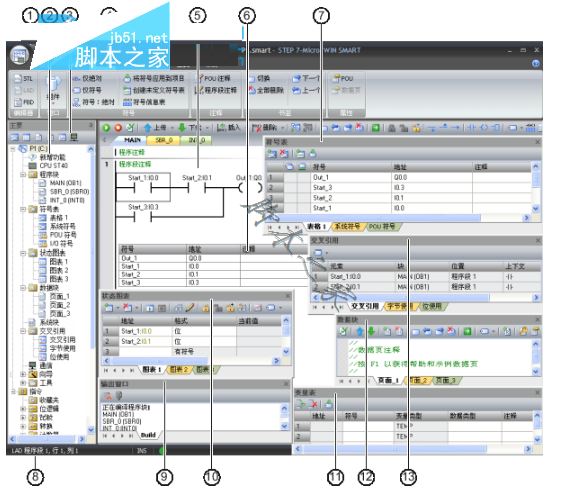Image resolution: width=581 pixels, height=491 pixels.
Task: Click the compile icon after Stop
Action: [x=130, y=128]
